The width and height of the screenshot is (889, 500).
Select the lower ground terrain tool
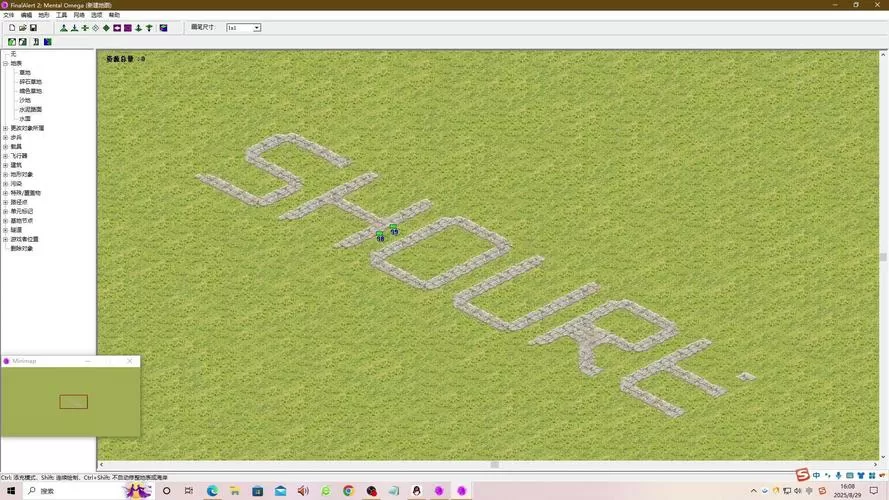pyautogui.click(x=74, y=28)
